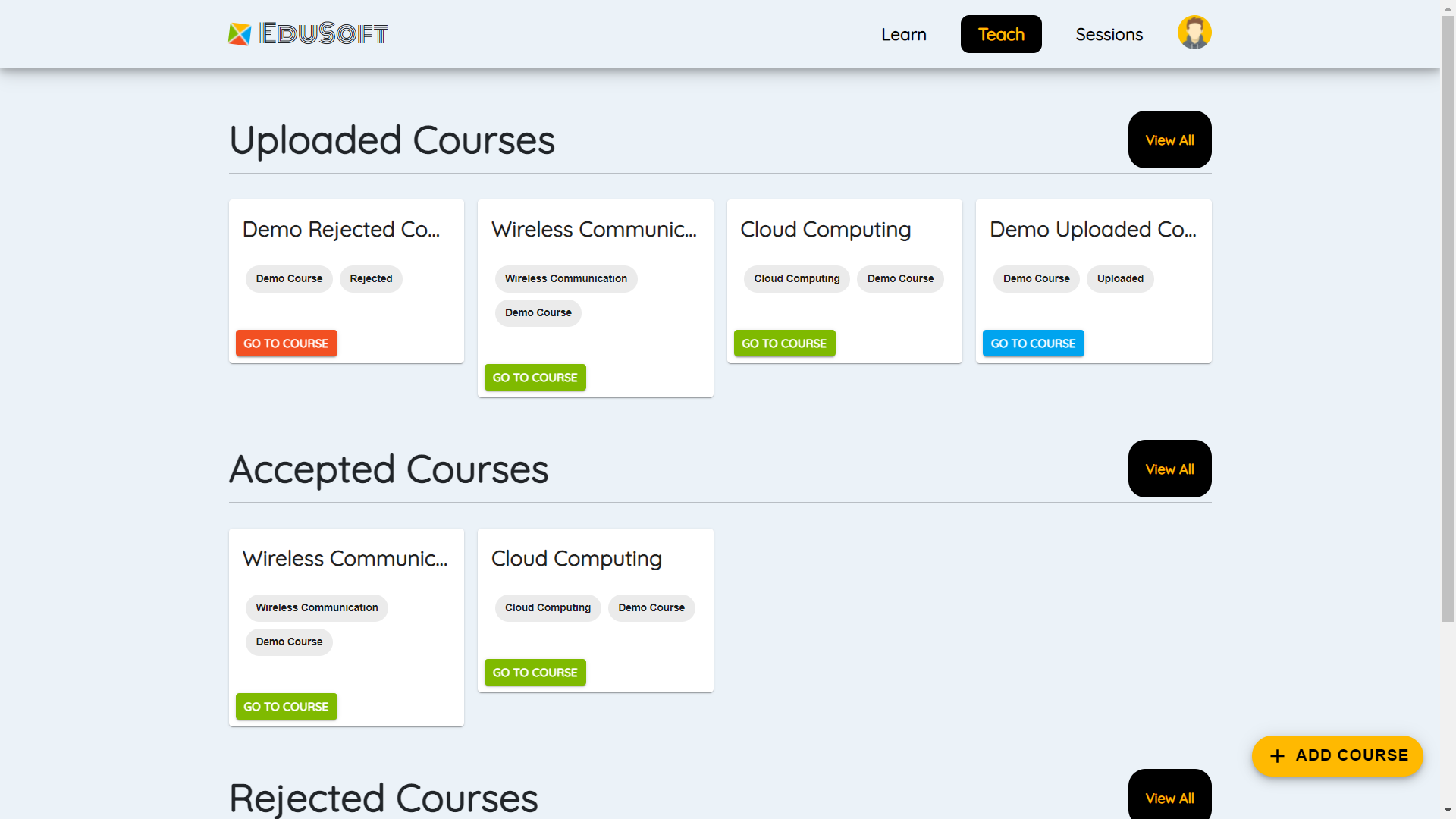The height and width of the screenshot is (819, 1456).
Task: Go to the Cloud Computing uploaded course
Action: pyautogui.click(x=784, y=343)
